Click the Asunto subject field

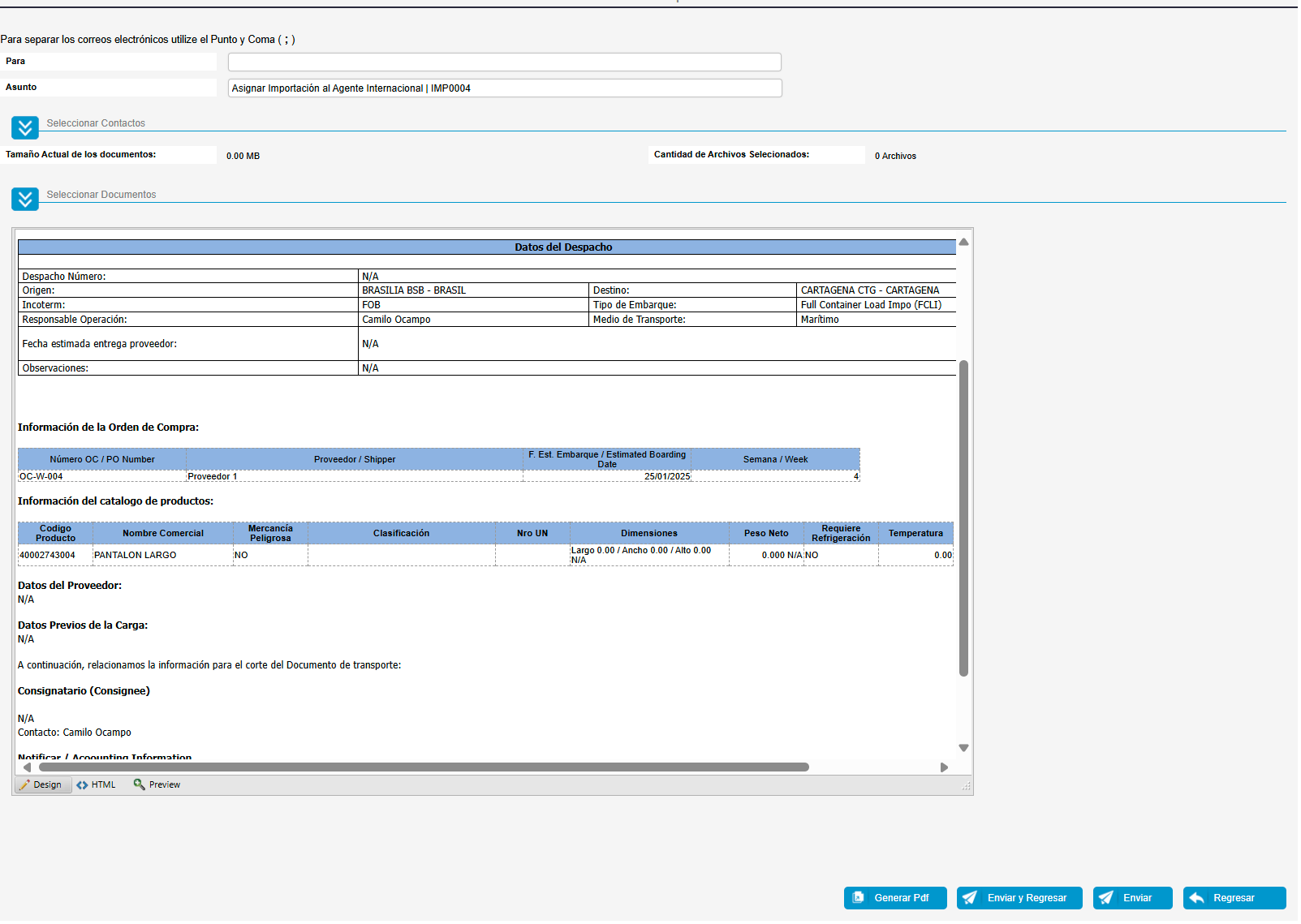point(504,88)
